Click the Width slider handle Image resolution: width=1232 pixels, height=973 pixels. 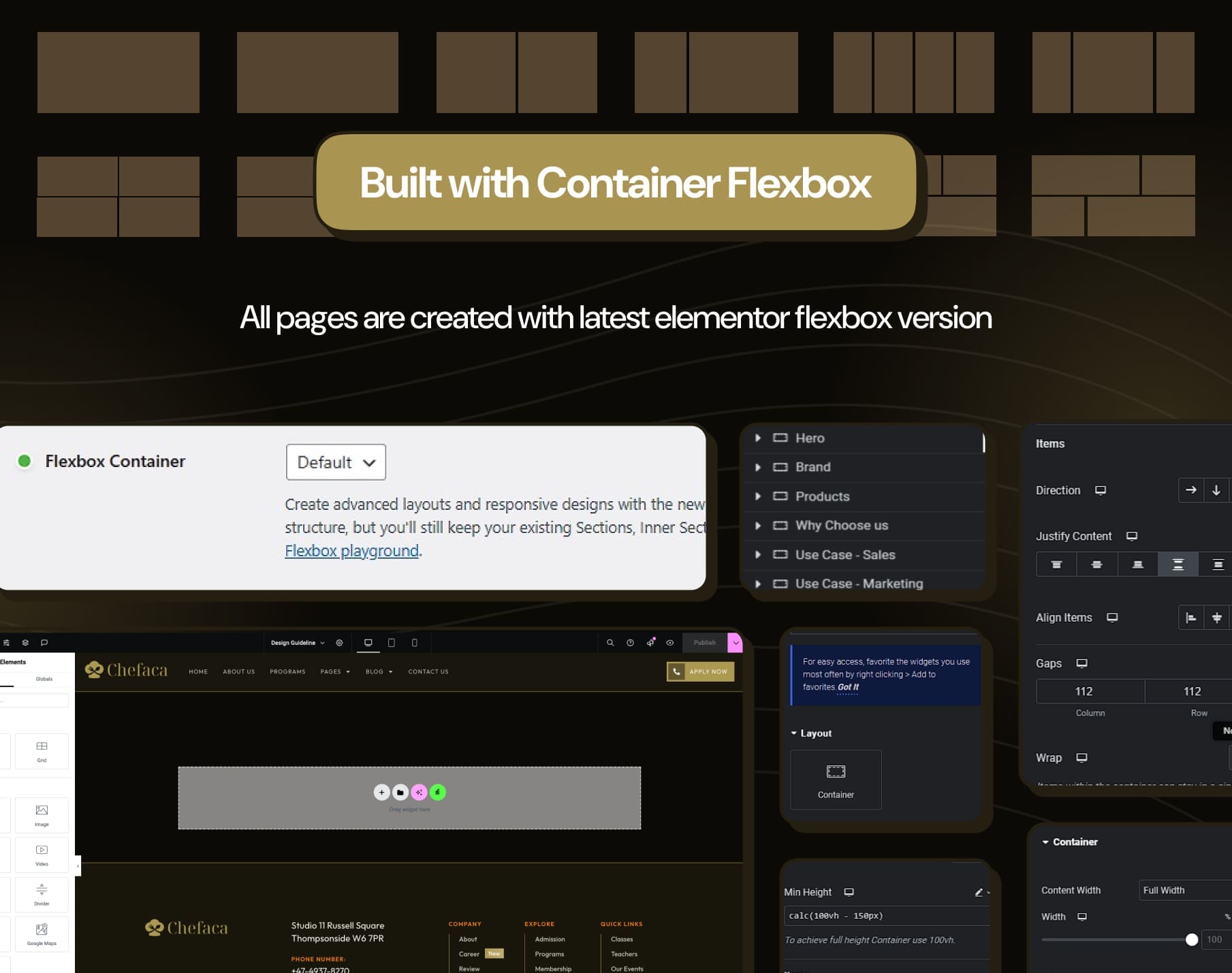tap(1192, 940)
